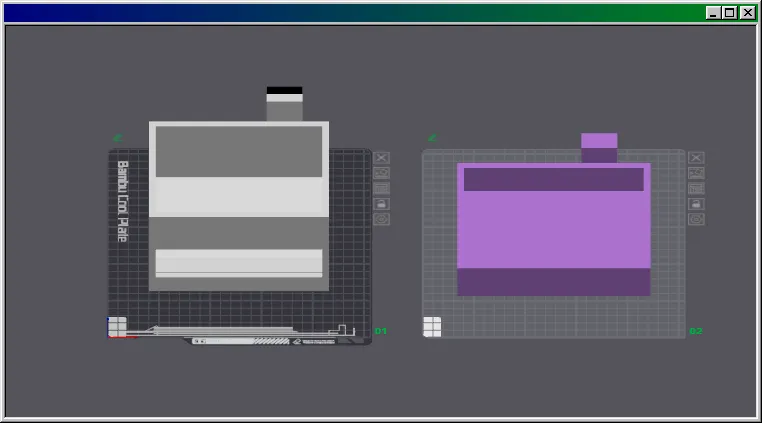The image size is (762, 423).
Task: Minimize the window
Action: pyautogui.click(x=713, y=13)
